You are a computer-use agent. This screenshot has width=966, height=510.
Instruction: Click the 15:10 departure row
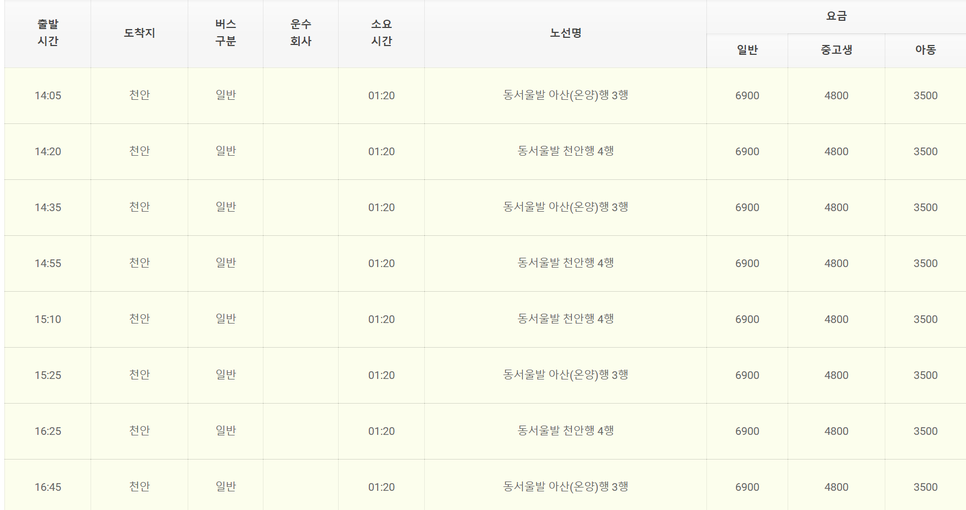[485, 319]
